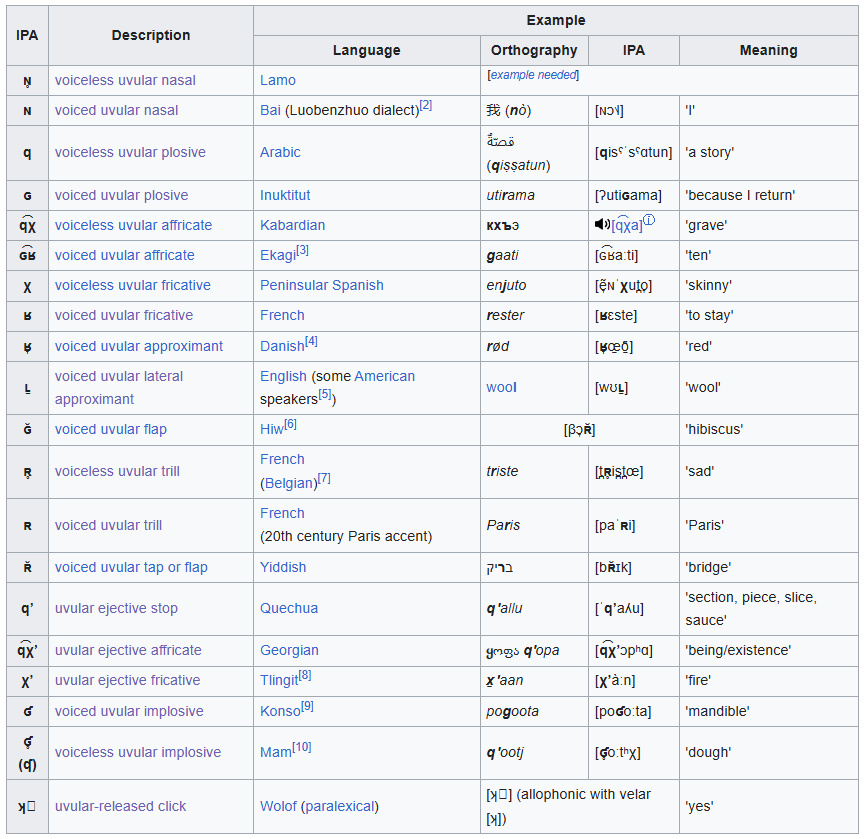
Task: Open the Georgian language link
Action: click(x=289, y=650)
